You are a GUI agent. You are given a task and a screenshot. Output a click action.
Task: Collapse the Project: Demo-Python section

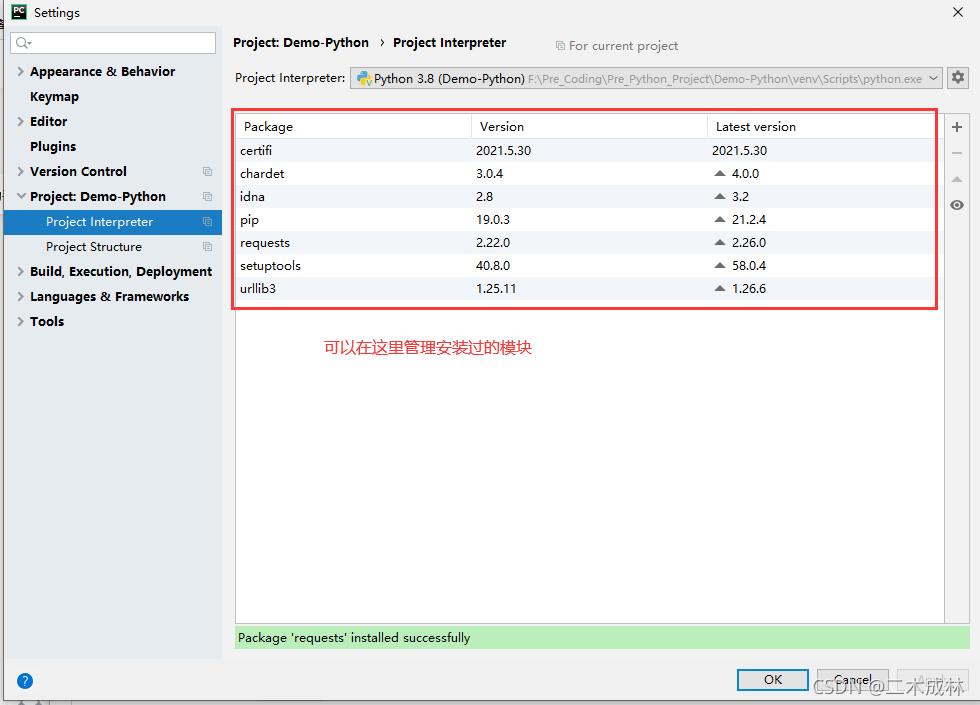pyautogui.click(x=21, y=196)
